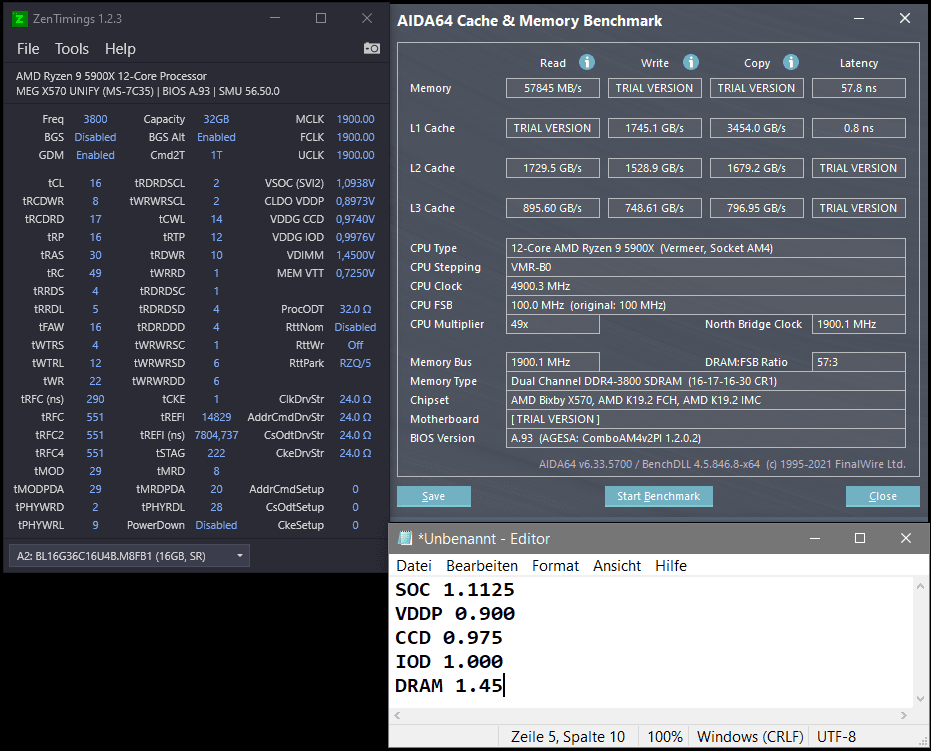Click the Editor notepad title icon
The height and width of the screenshot is (751, 931).
point(406,538)
